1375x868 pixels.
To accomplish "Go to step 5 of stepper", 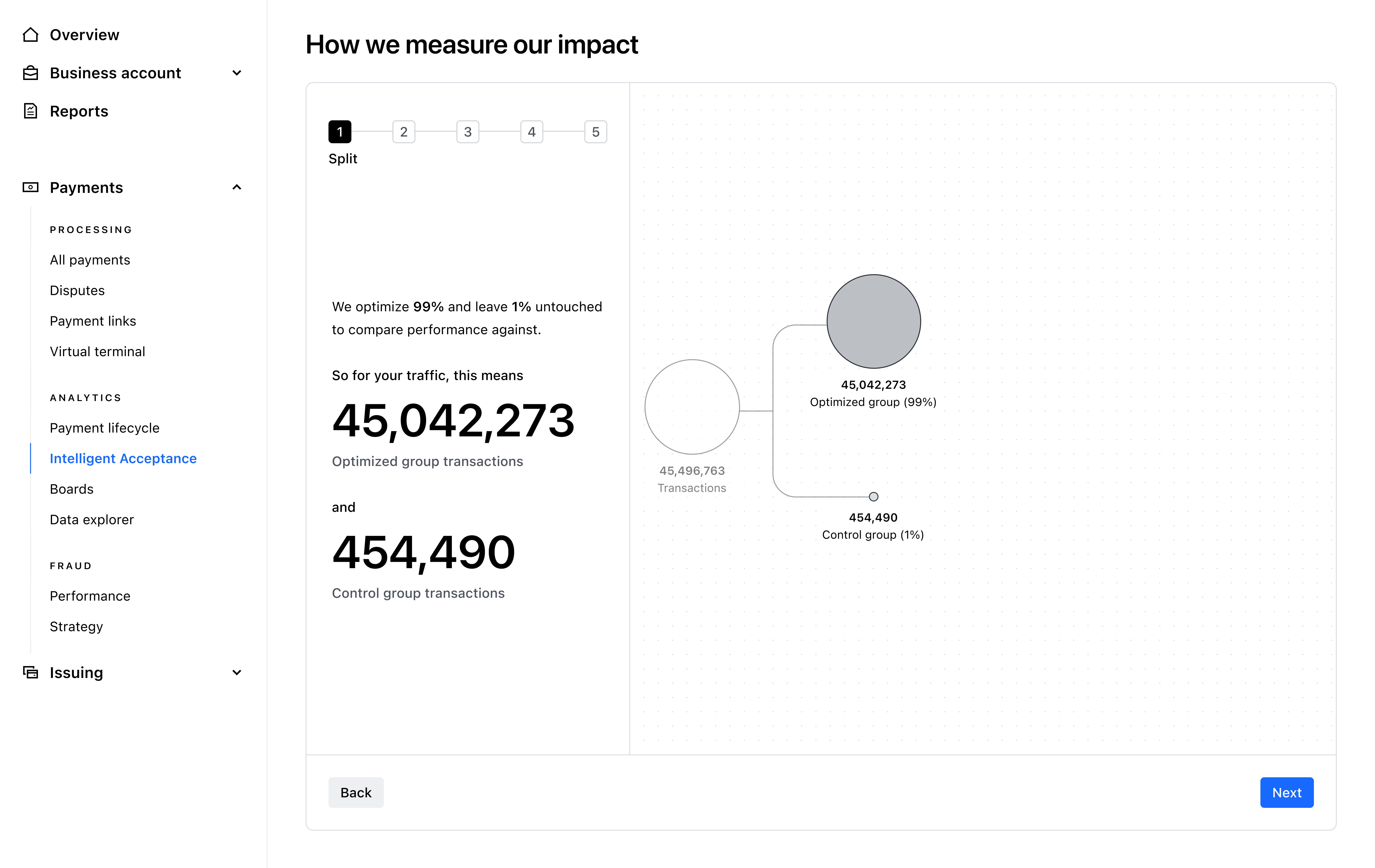I will pos(596,132).
